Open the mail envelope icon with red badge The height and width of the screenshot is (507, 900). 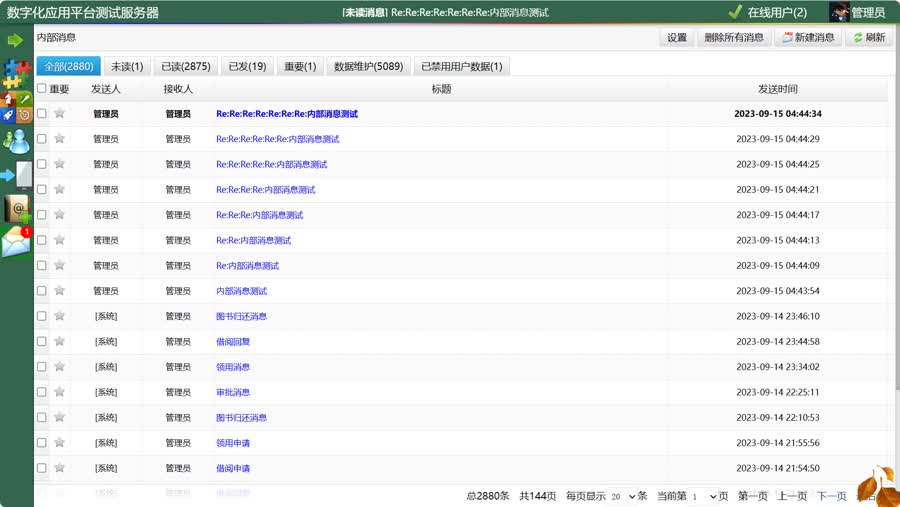coord(16,242)
